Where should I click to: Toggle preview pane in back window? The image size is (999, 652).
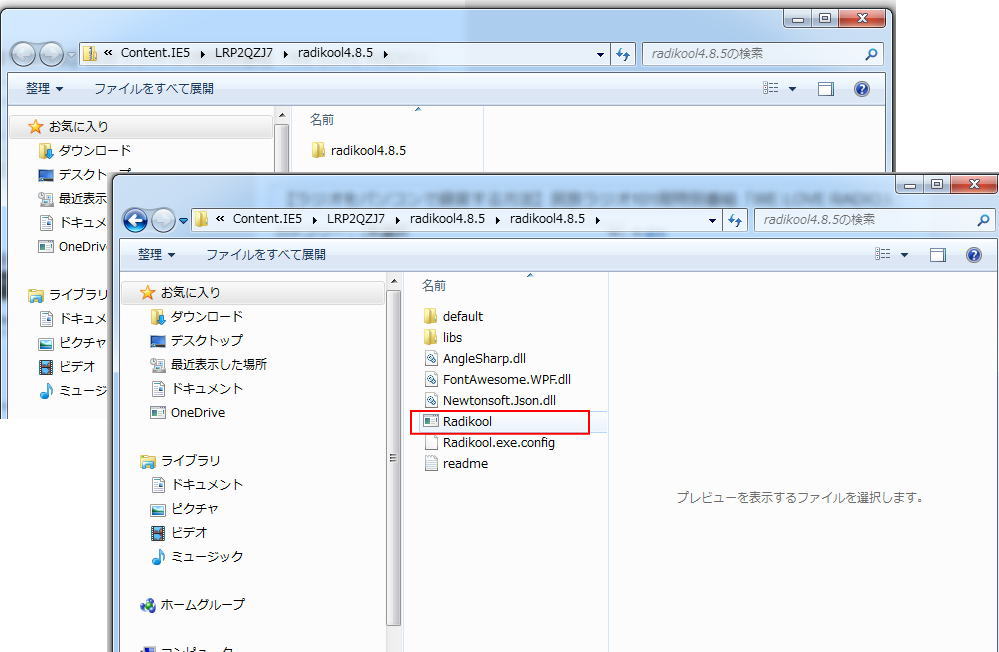pos(826,89)
